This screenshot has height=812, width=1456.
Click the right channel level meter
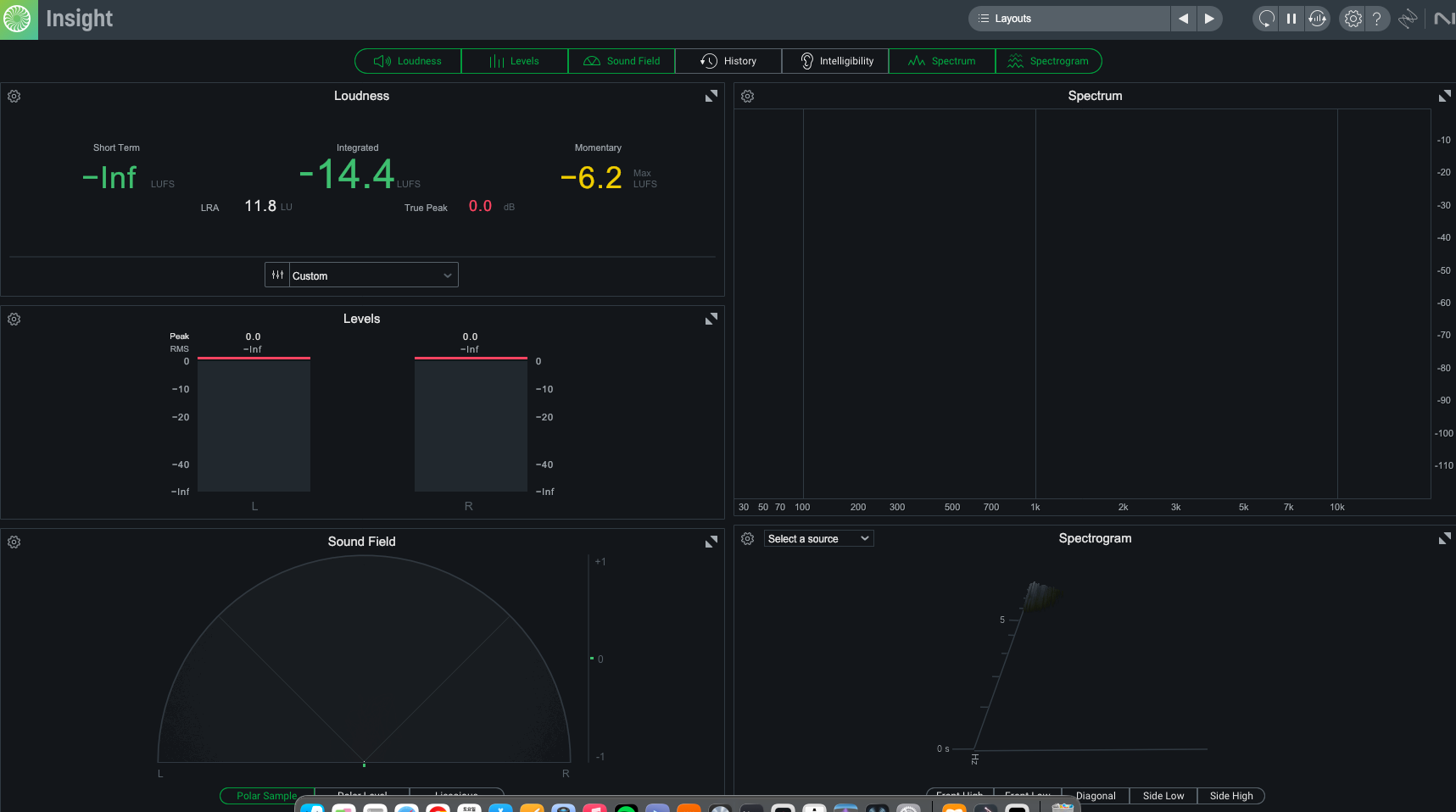point(471,424)
